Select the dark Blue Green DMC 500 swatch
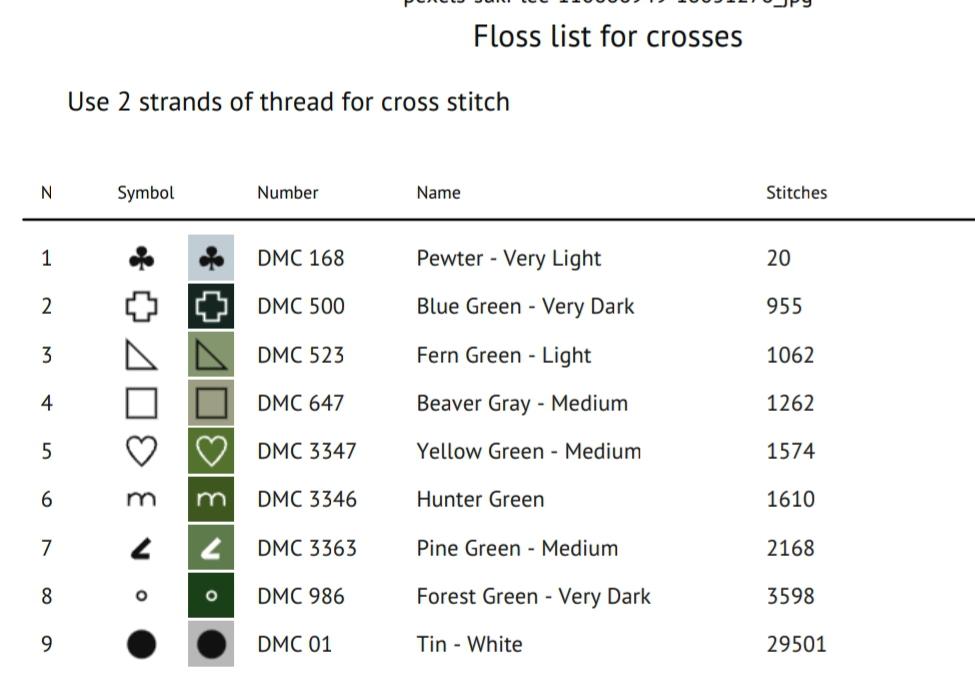 pos(211,306)
